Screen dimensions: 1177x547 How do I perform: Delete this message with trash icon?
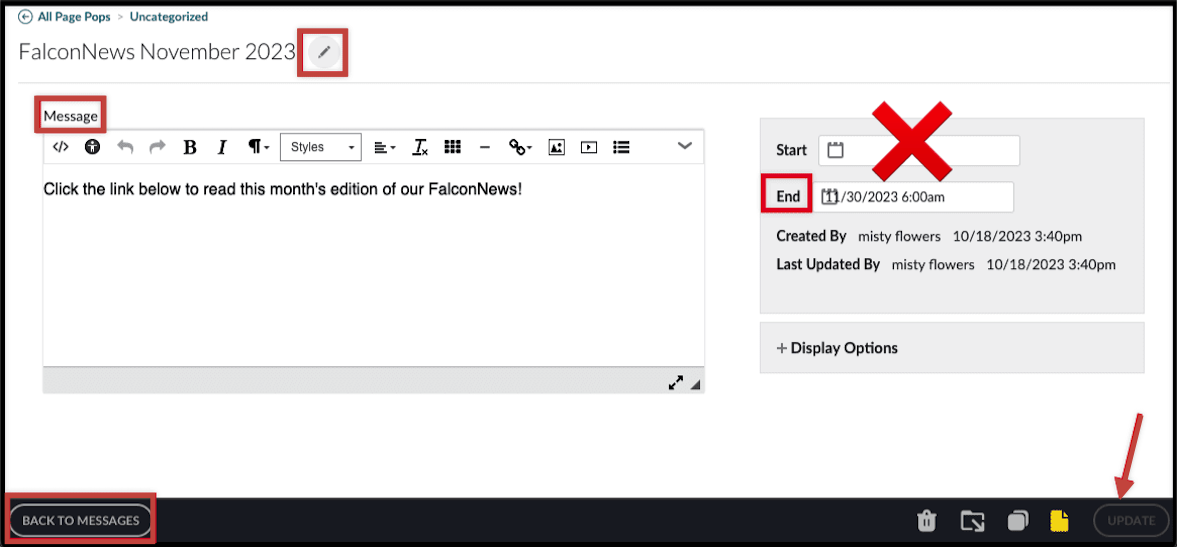[x=926, y=520]
